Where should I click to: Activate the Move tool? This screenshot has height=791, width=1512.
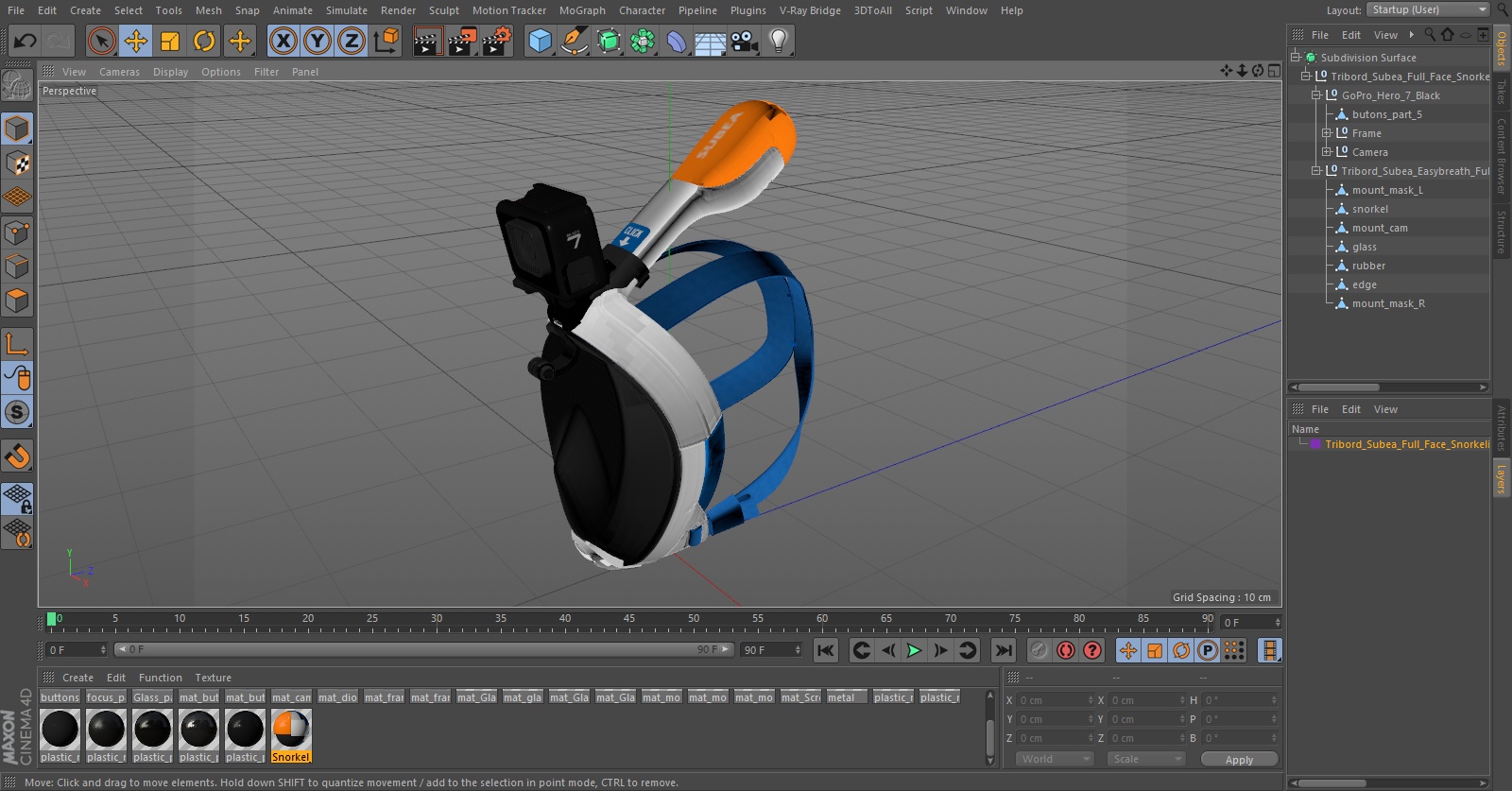point(136,41)
